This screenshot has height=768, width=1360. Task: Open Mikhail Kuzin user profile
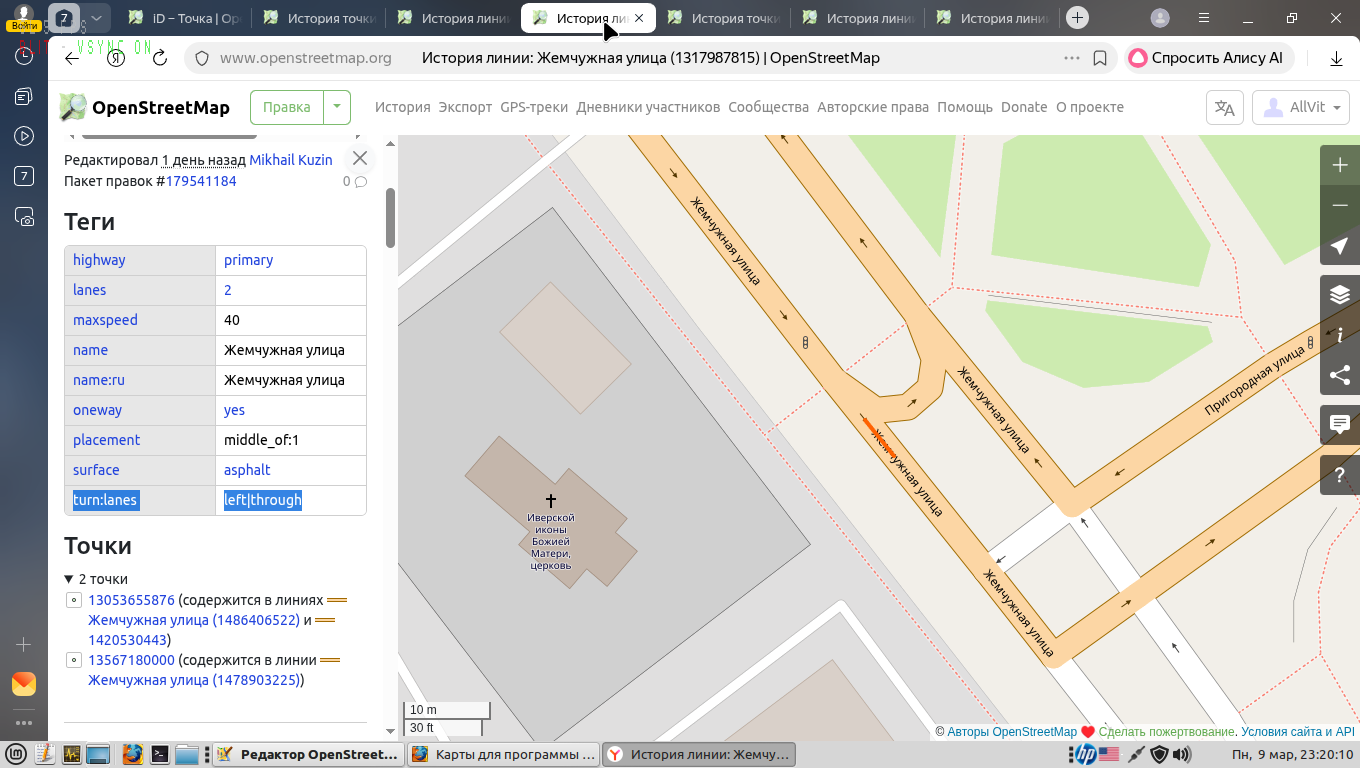point(290,160)
